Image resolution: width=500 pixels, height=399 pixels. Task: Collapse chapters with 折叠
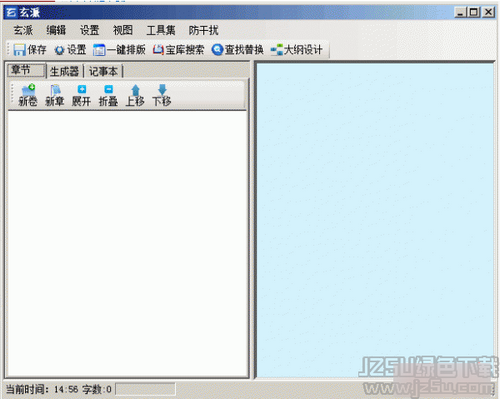108,95
